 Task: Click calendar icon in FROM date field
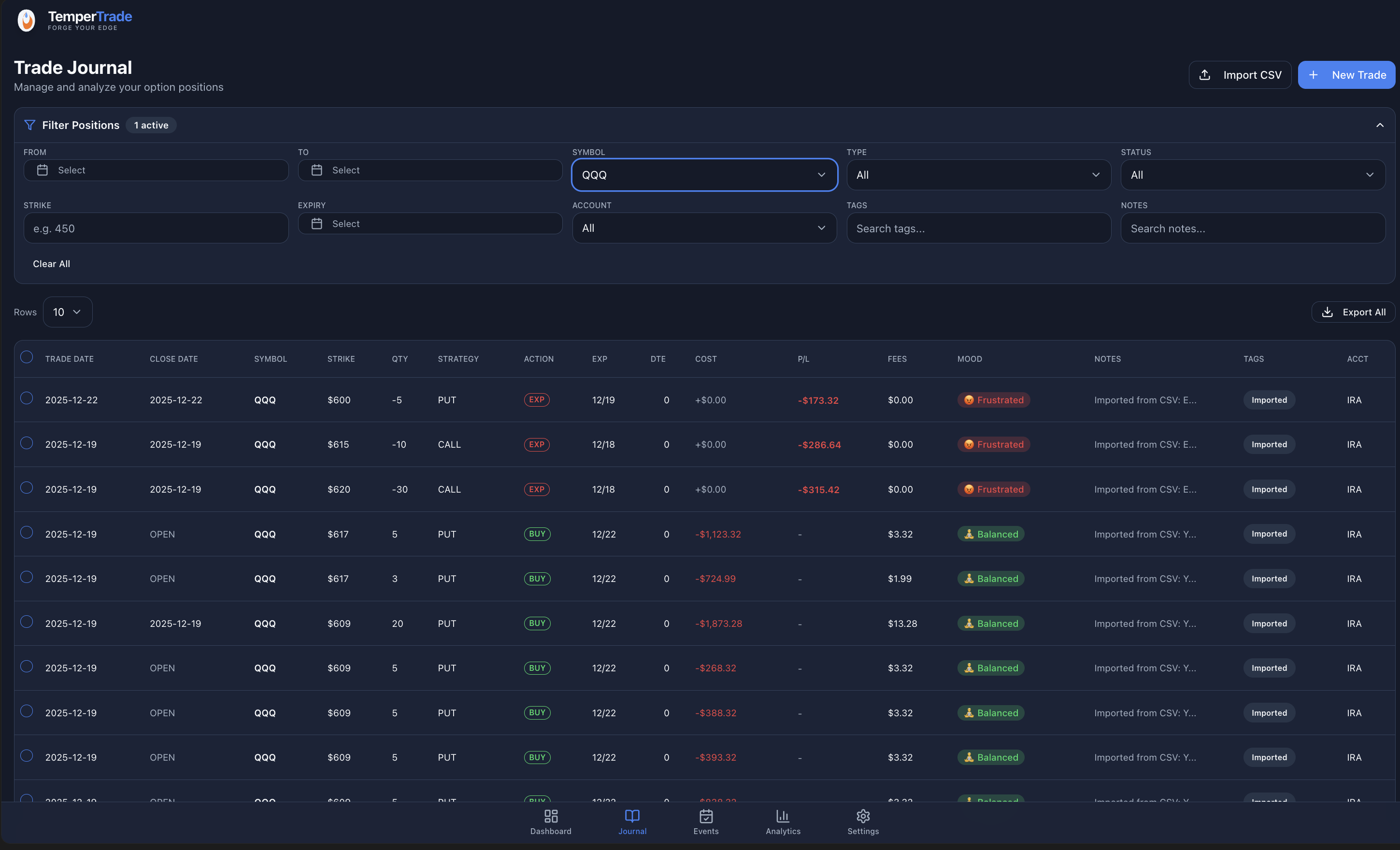pyautogui.click(x=43, y=170)
